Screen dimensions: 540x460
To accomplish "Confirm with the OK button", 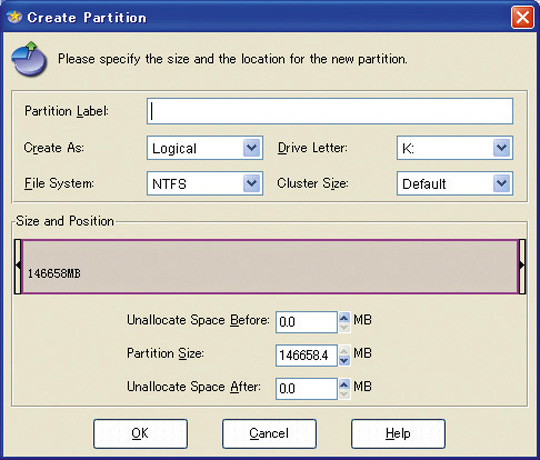I will 140,433.
